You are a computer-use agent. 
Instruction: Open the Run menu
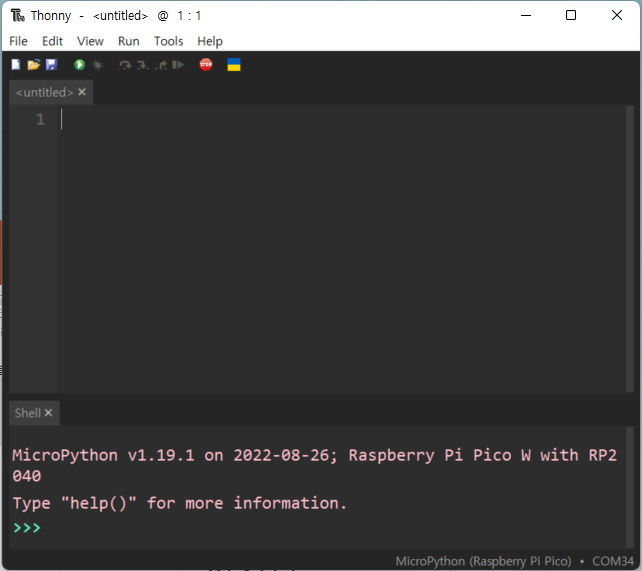click(129, 41)
